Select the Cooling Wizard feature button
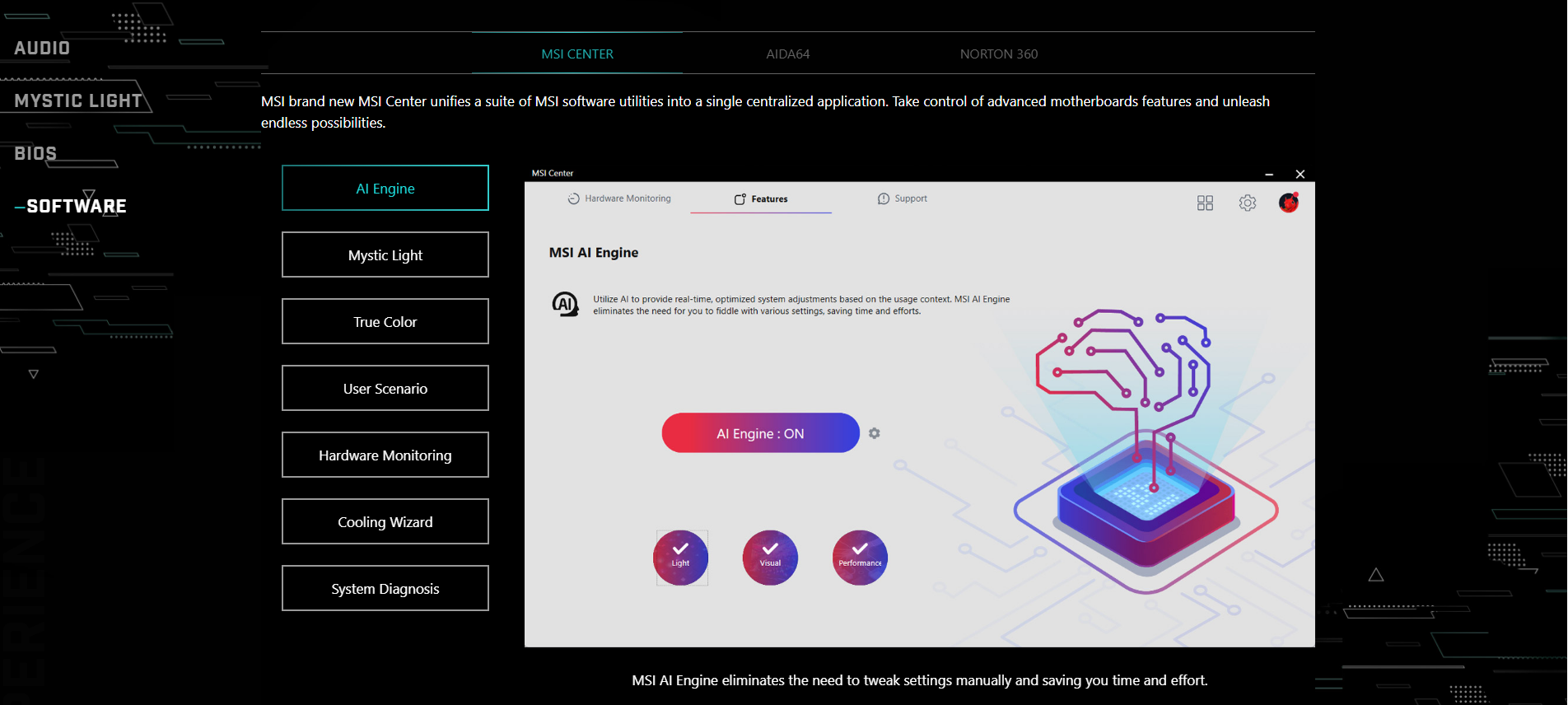This screenshot has height=705, width=1568. (x=385, y=521)
